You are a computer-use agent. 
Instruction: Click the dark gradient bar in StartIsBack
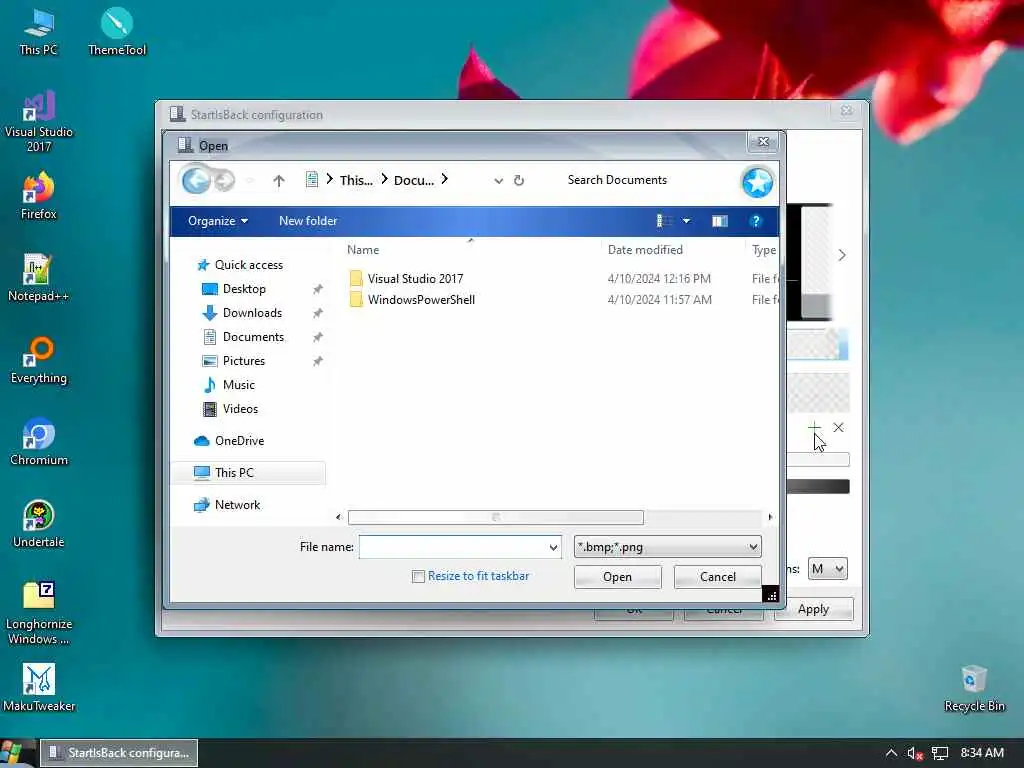(818, 487)
